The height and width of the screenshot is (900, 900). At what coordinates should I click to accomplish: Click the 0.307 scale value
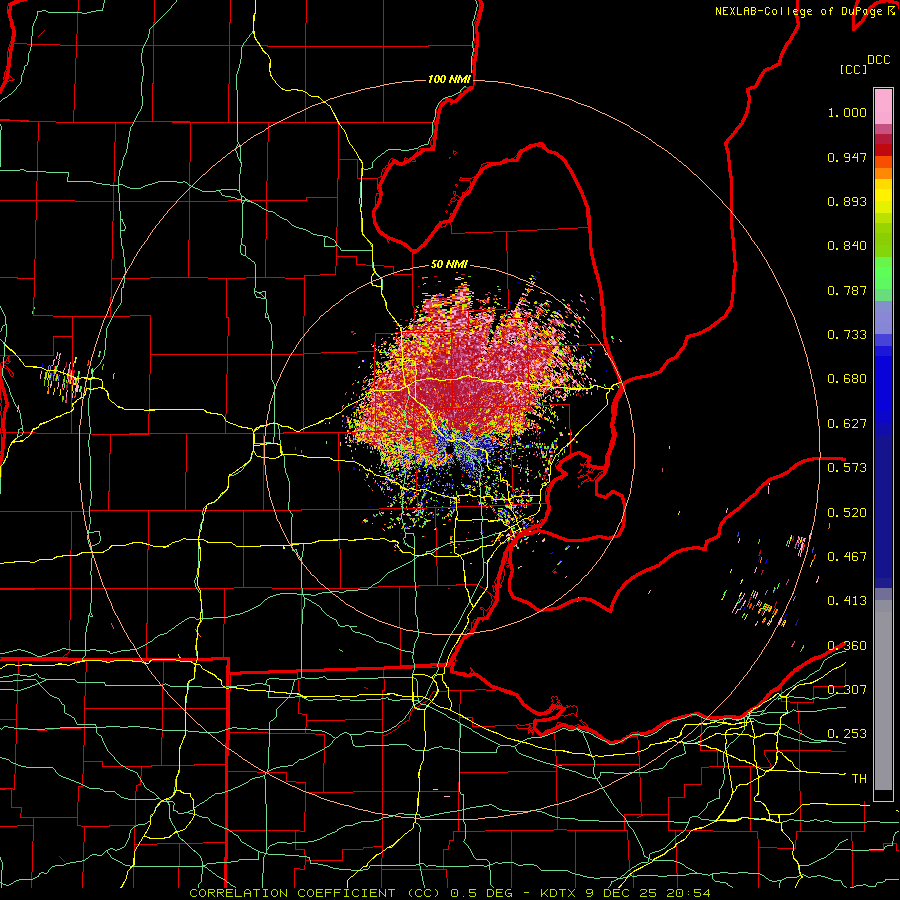(847, 689)
